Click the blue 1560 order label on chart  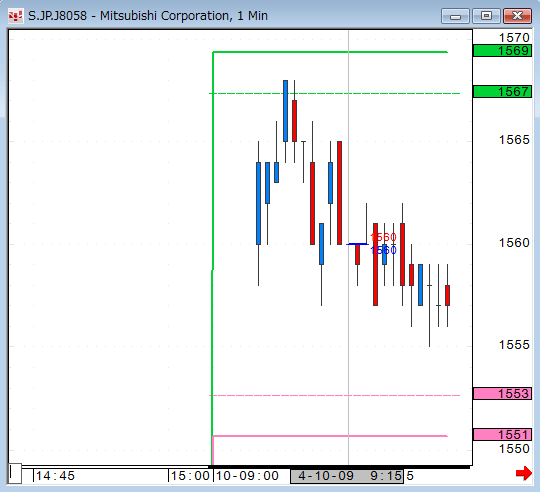[384, 250]
